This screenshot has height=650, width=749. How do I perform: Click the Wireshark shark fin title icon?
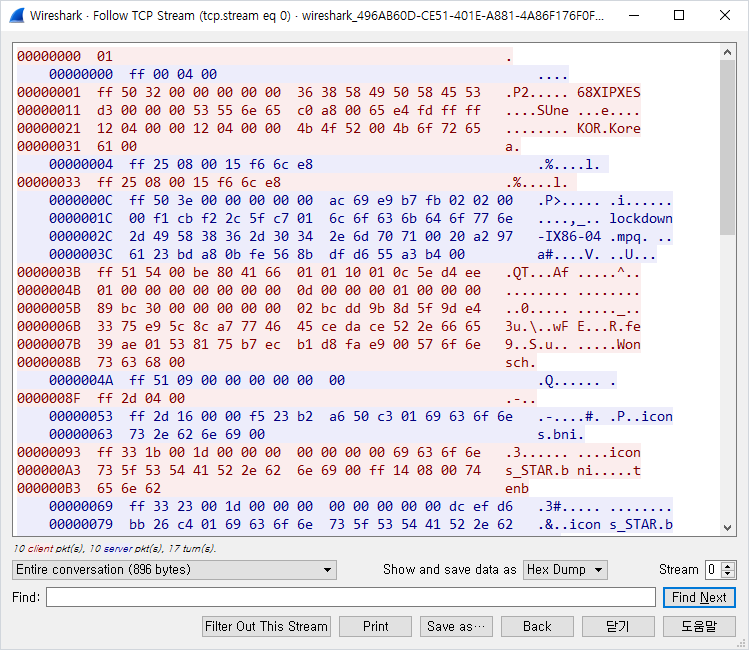[16, 15]
